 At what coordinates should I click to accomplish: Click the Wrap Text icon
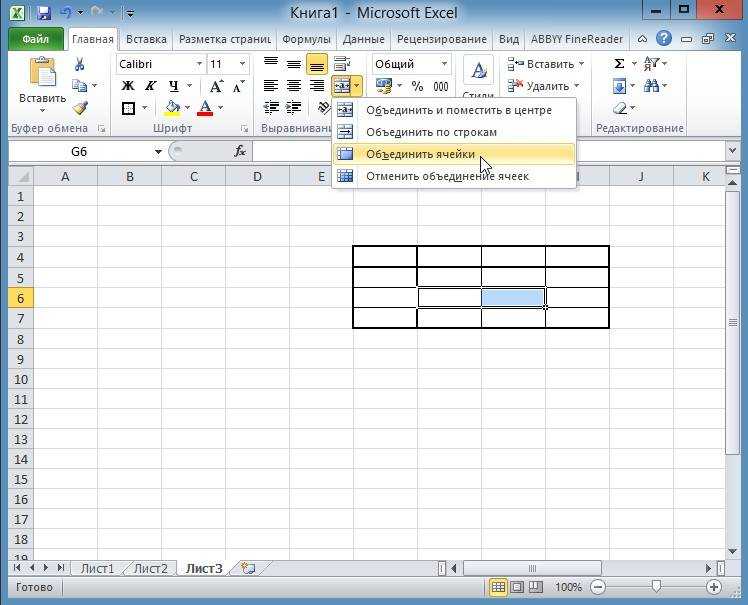point(342,63)
